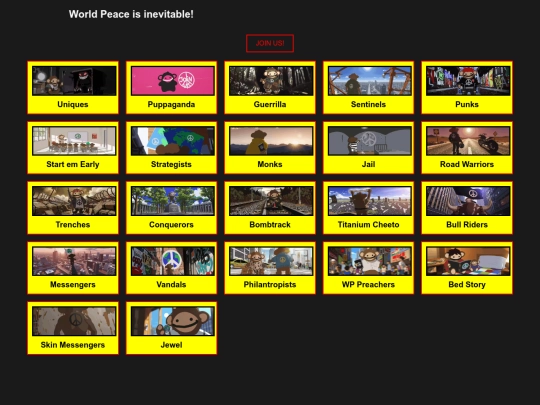Choose the Jewel label
Screen dimensions: 540x405
pos(171,345)
